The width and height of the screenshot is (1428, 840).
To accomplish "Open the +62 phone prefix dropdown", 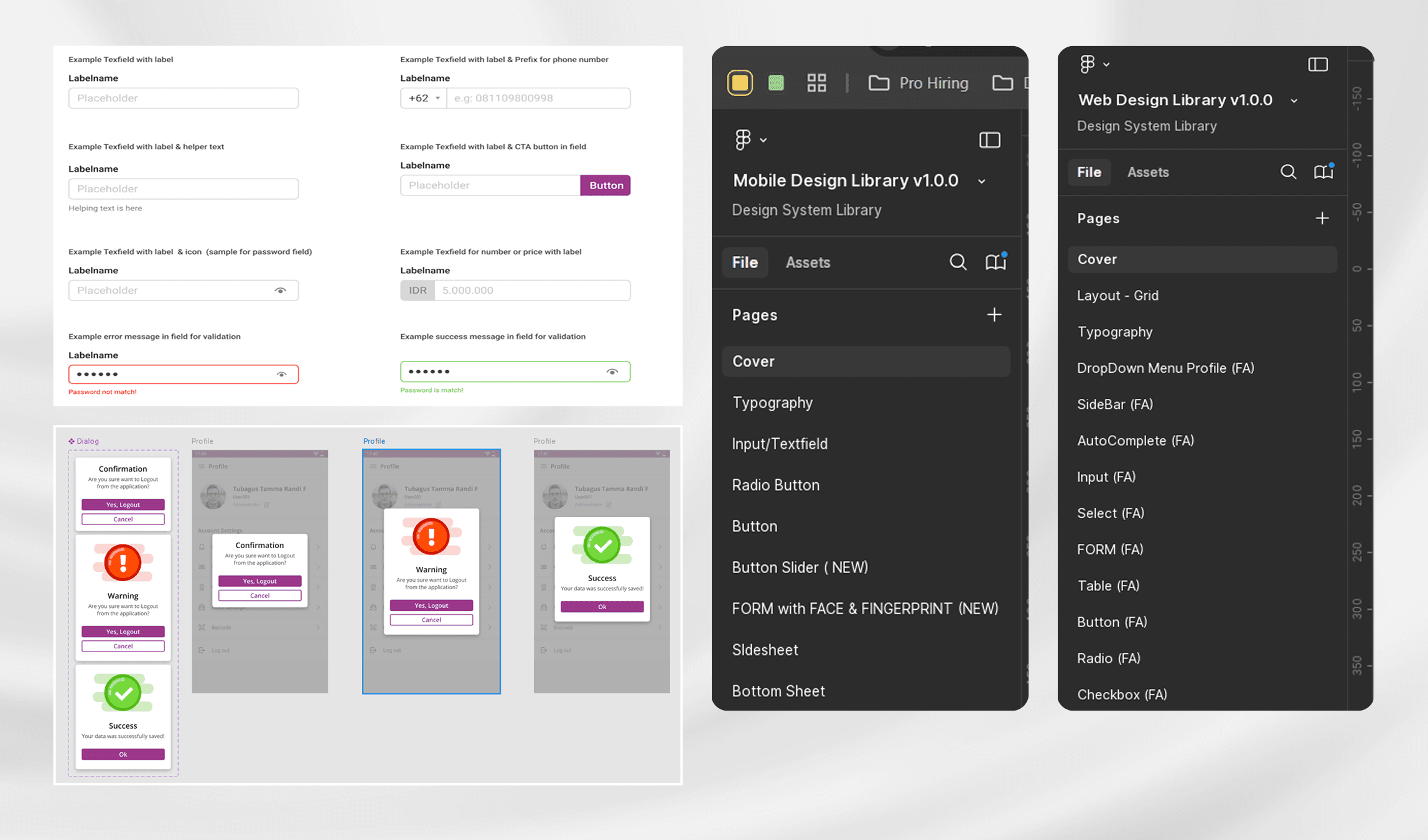I will click(424, 98).
